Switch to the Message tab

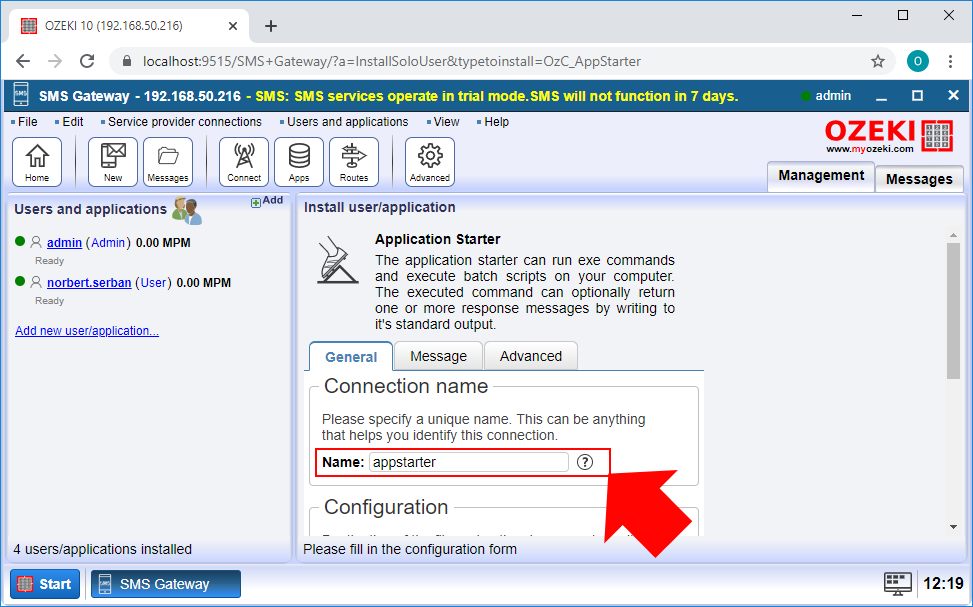[x=438, y=356]
